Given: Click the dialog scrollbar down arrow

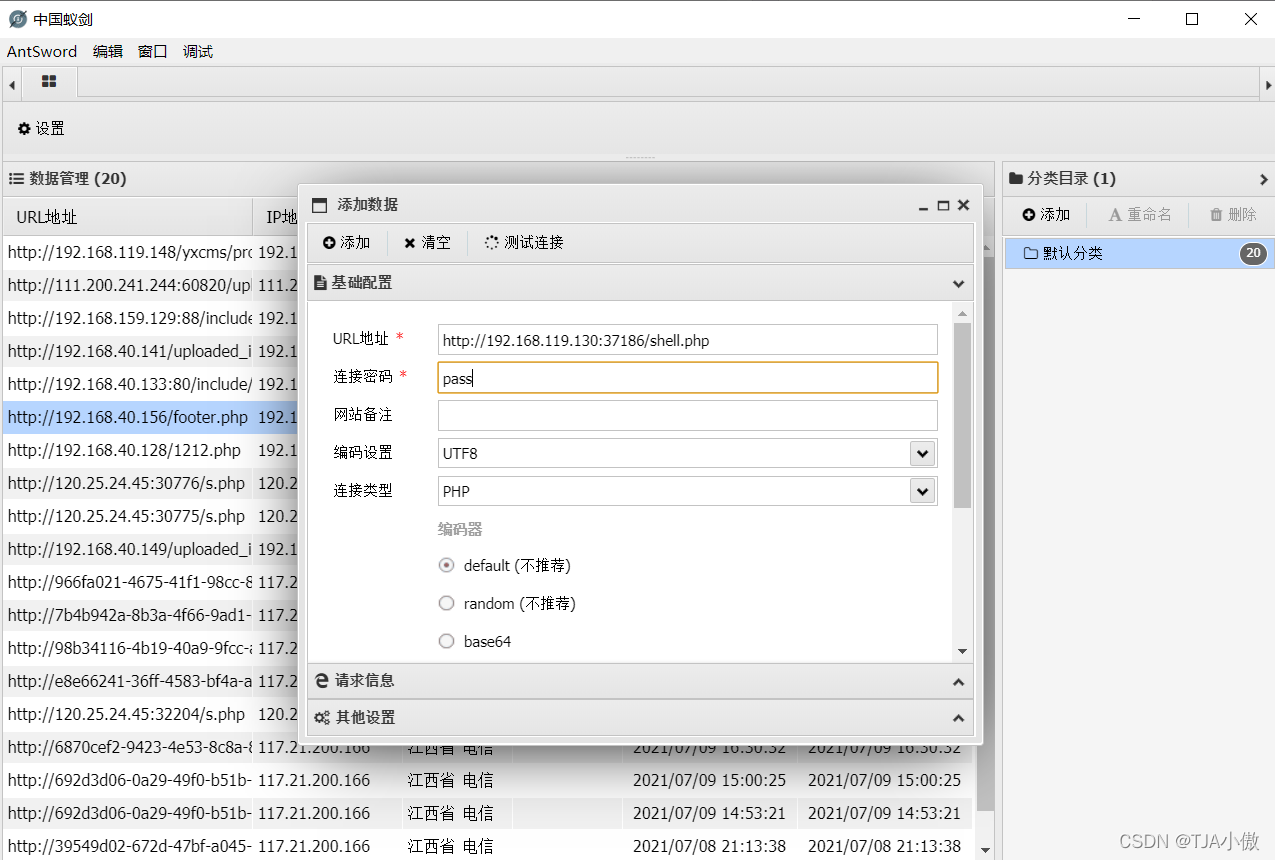Looking at the screenshot, I should [x=963, y=651].
